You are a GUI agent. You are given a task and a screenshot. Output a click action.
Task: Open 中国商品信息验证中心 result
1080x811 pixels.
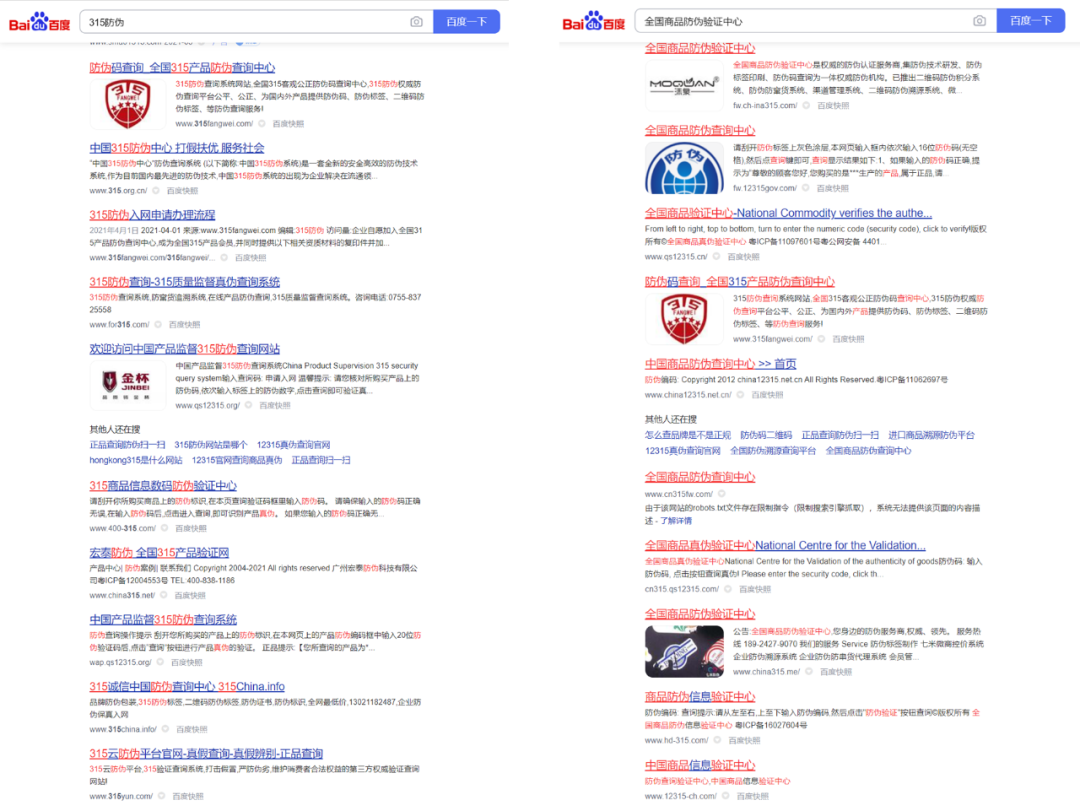tap(700, 766)
